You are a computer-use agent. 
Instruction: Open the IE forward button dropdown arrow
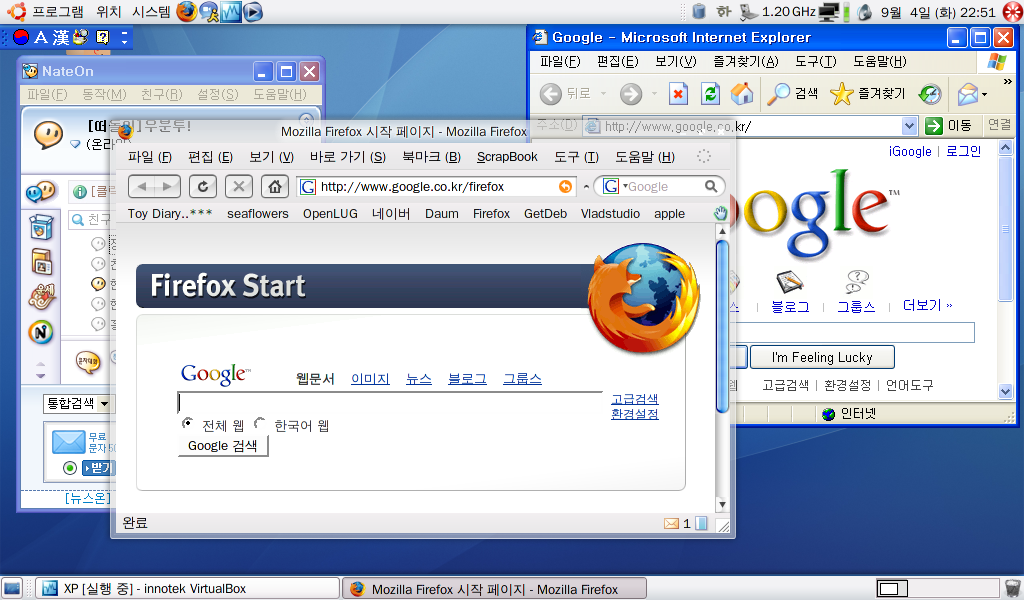tap(654, 94)
